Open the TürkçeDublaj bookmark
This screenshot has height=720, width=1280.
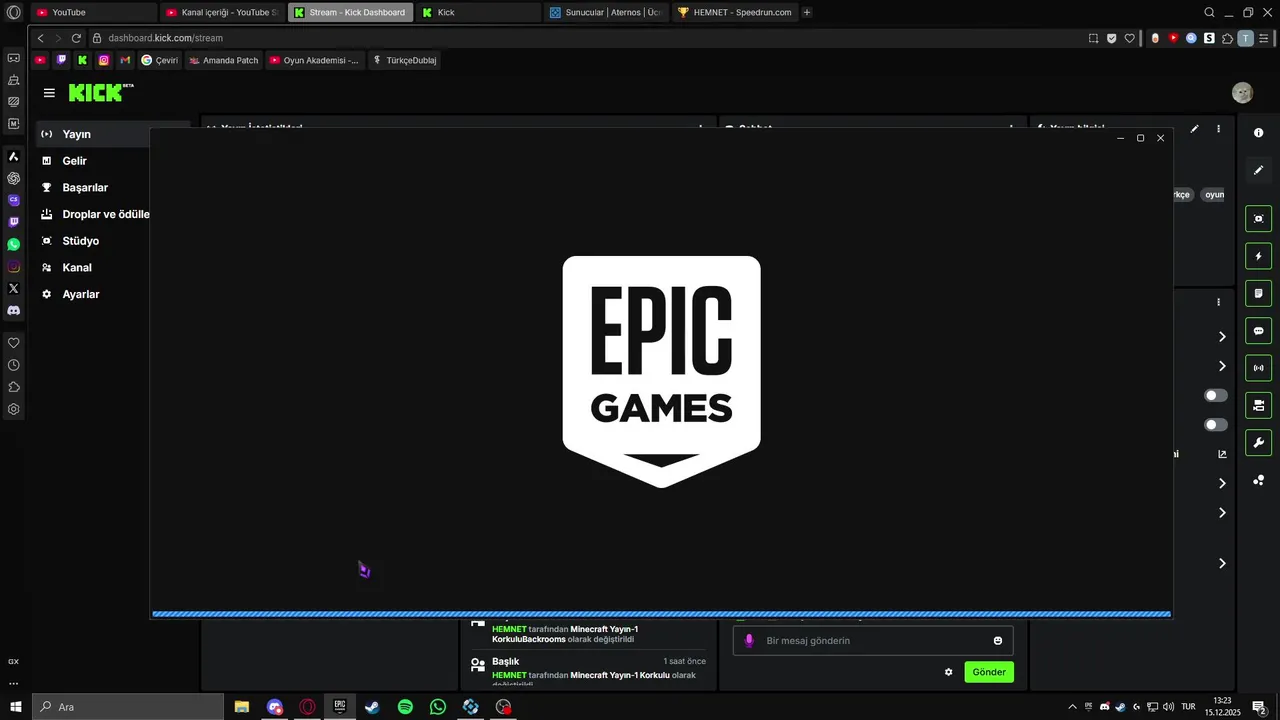click(x=404, y=60)
